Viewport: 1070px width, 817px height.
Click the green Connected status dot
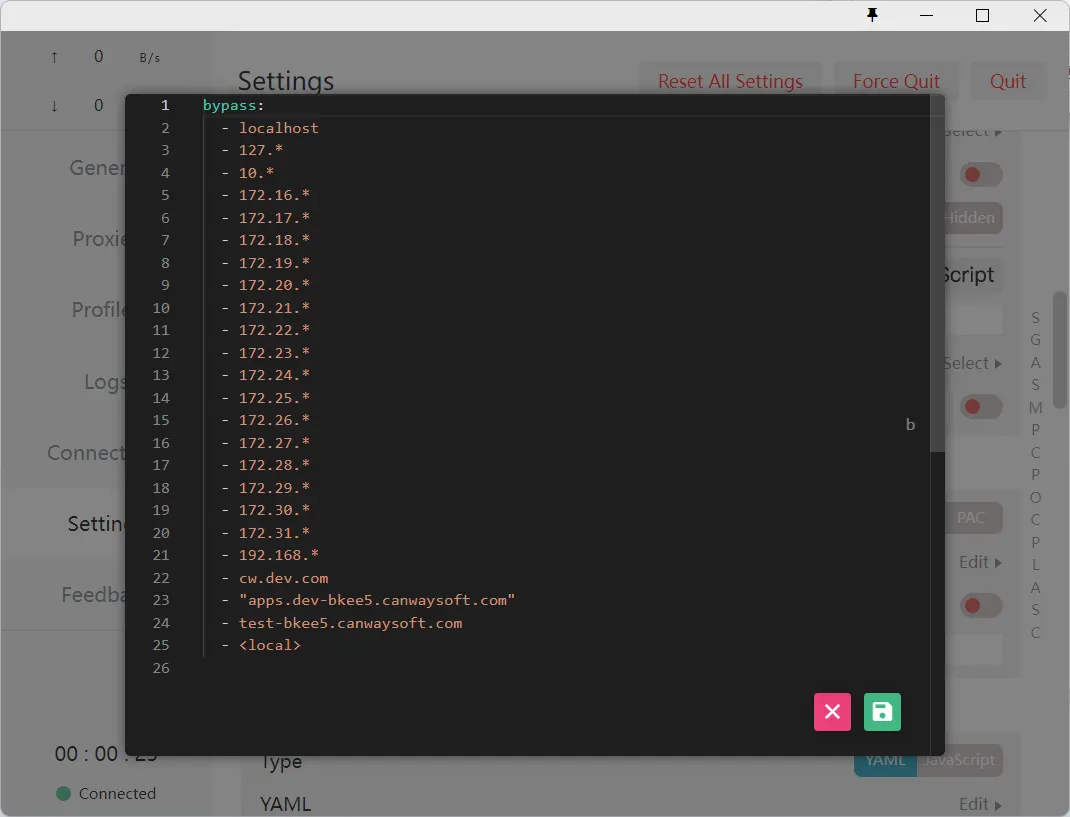pyautogui.click(x=64, y=794)
